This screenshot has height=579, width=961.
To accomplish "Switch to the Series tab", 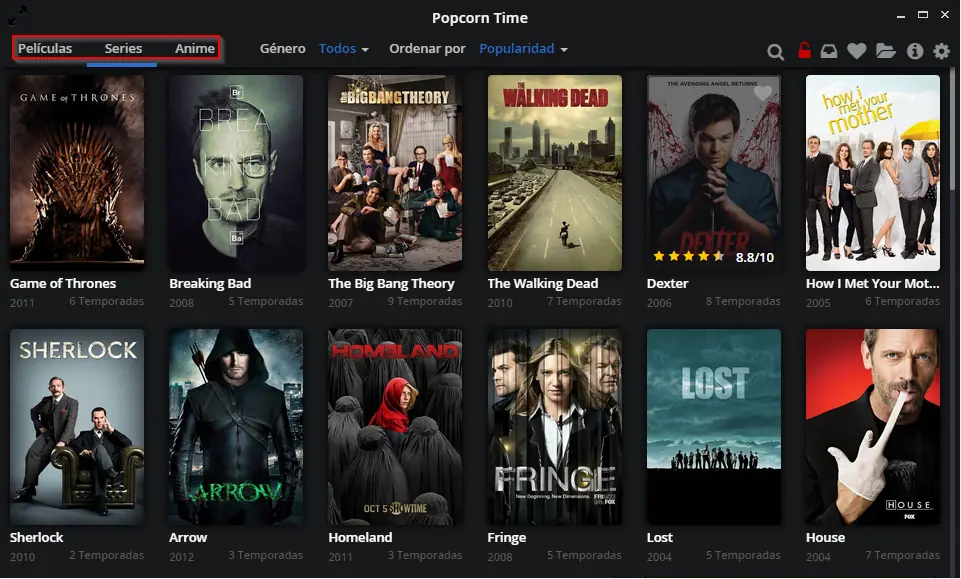I will pos(123,48).
